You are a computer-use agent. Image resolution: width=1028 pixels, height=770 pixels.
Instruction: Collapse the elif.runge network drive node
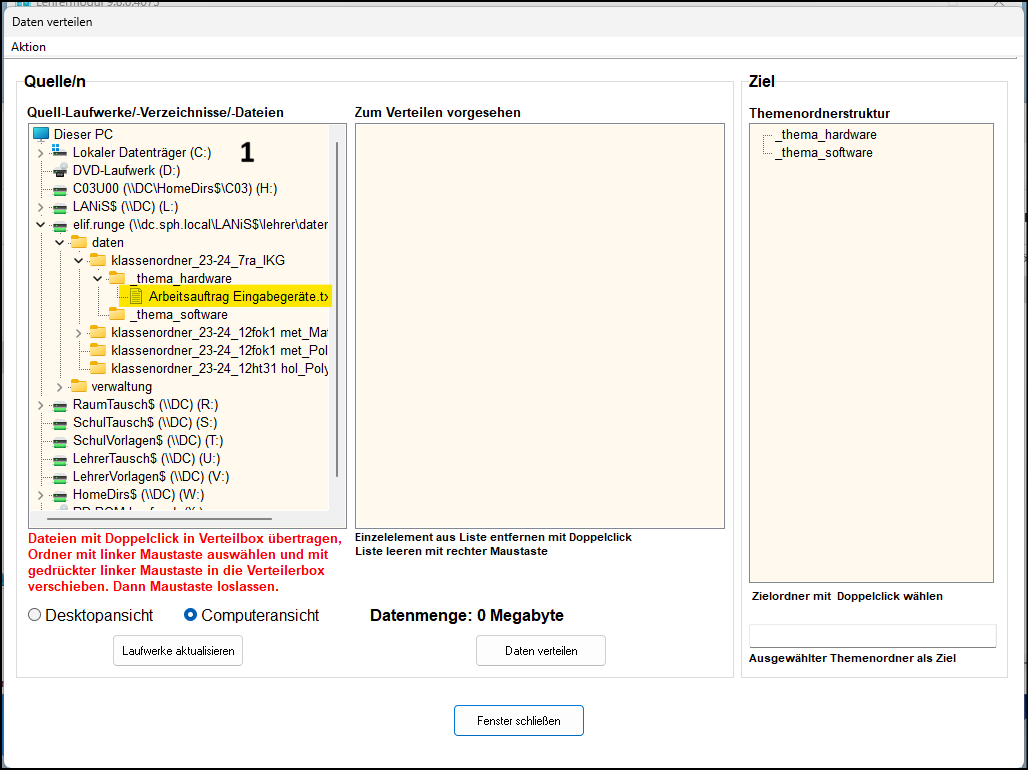(41, 225)
